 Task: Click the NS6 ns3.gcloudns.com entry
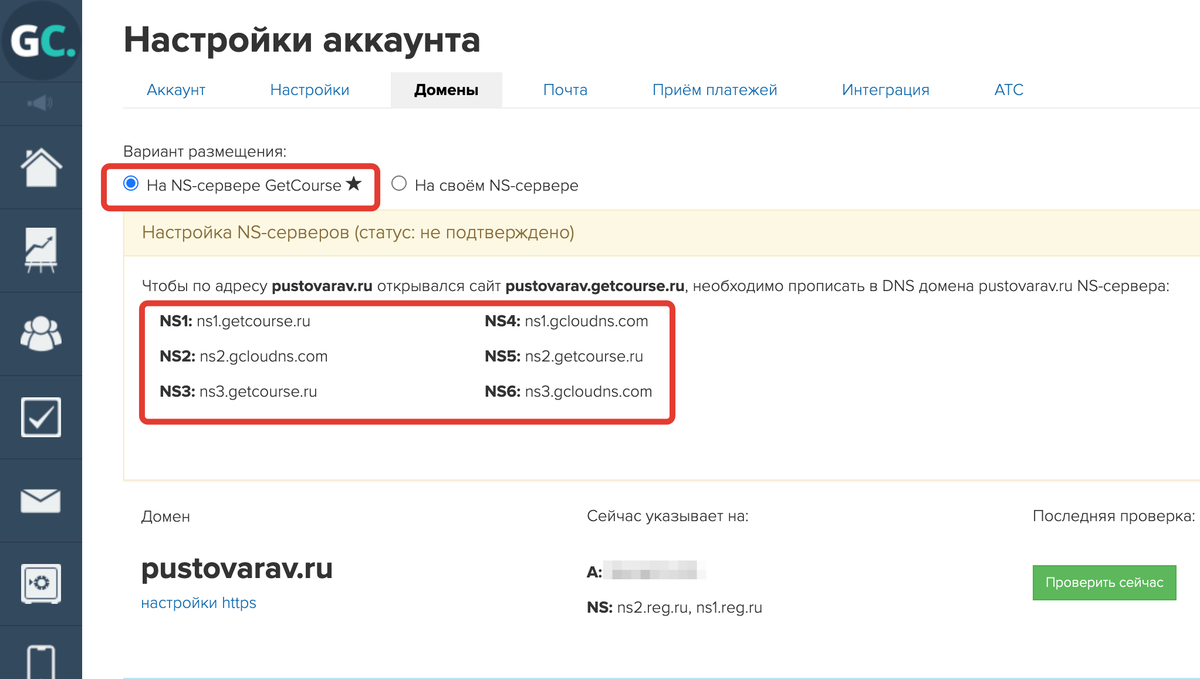tap(569, 391)
